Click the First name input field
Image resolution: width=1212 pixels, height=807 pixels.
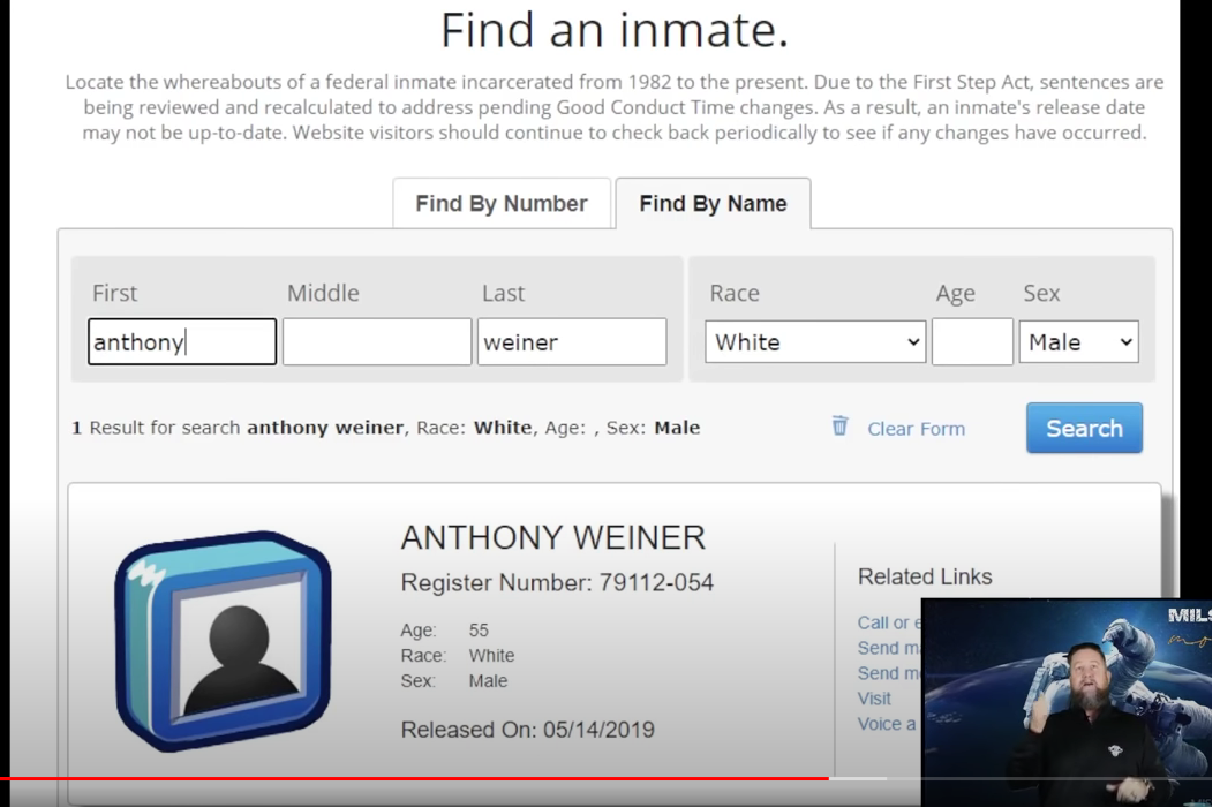(182, 342)
